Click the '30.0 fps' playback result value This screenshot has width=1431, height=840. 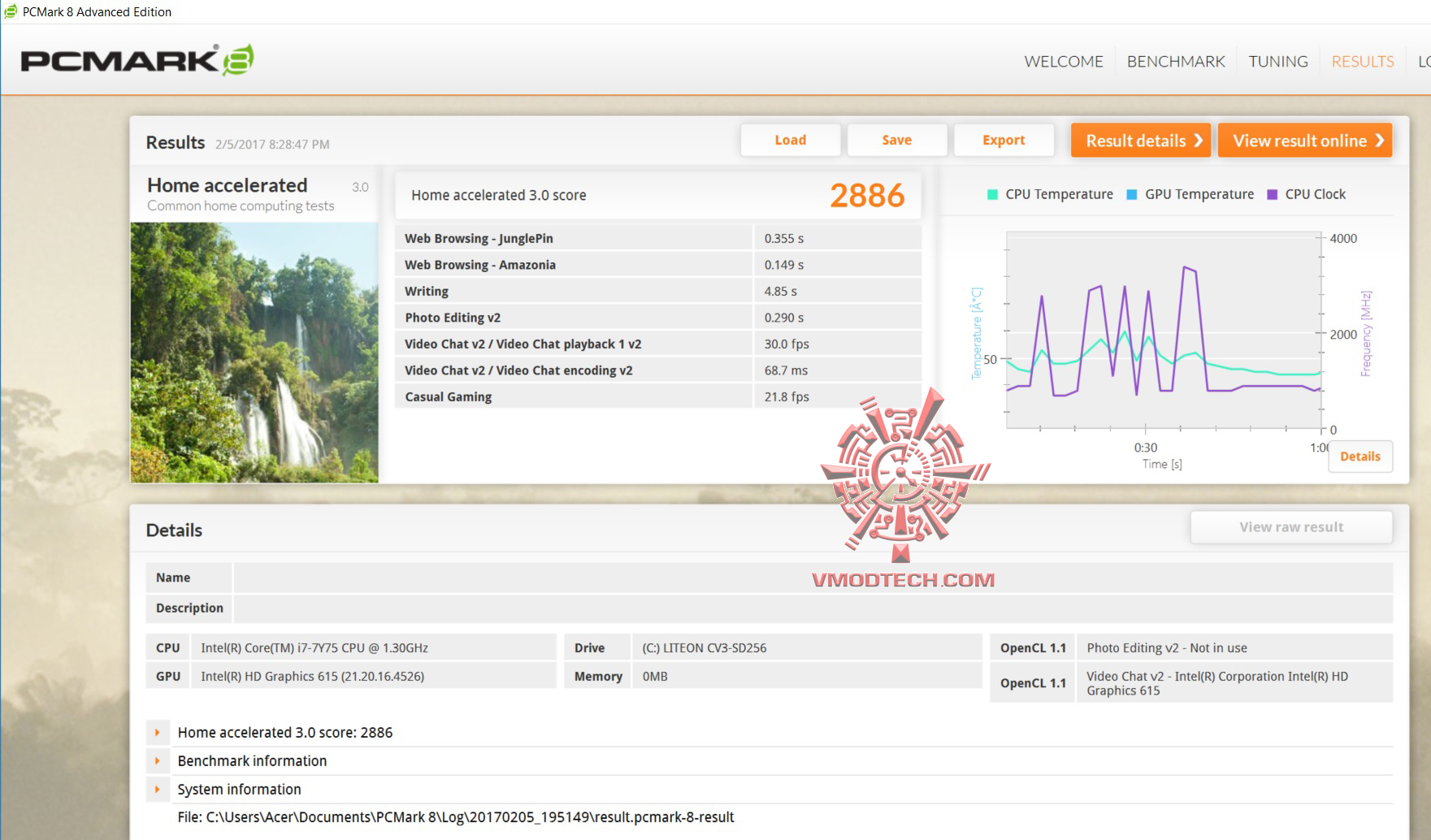coord(787,344)
